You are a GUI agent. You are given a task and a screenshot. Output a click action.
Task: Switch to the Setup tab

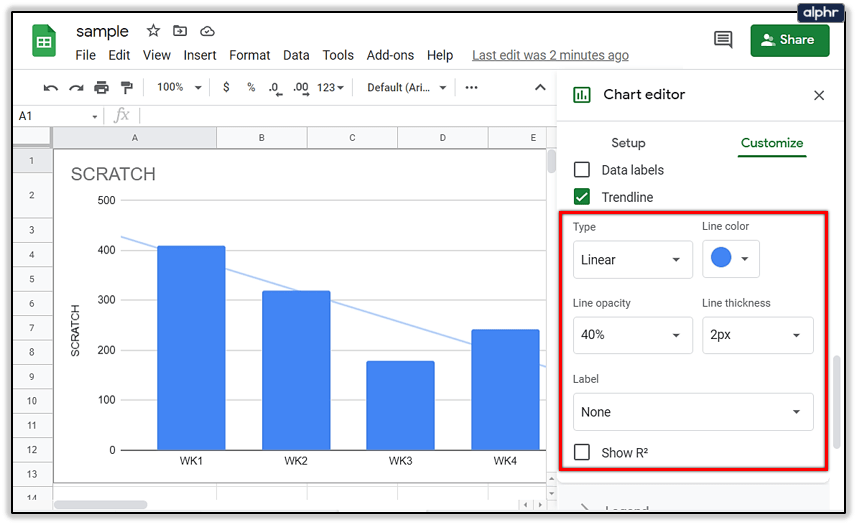coord(628,143)
